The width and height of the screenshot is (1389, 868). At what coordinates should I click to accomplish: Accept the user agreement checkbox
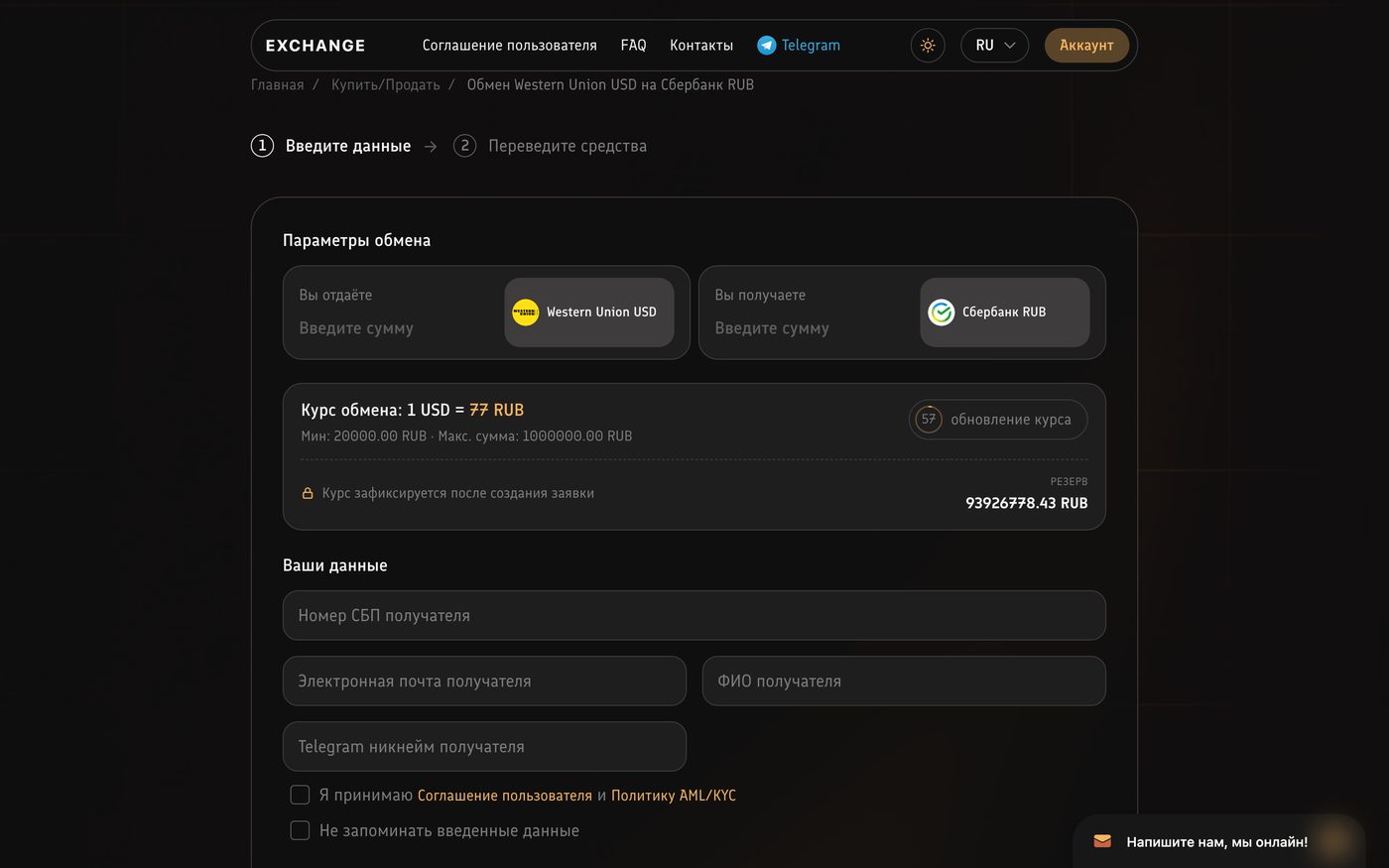tap(300, 795)
